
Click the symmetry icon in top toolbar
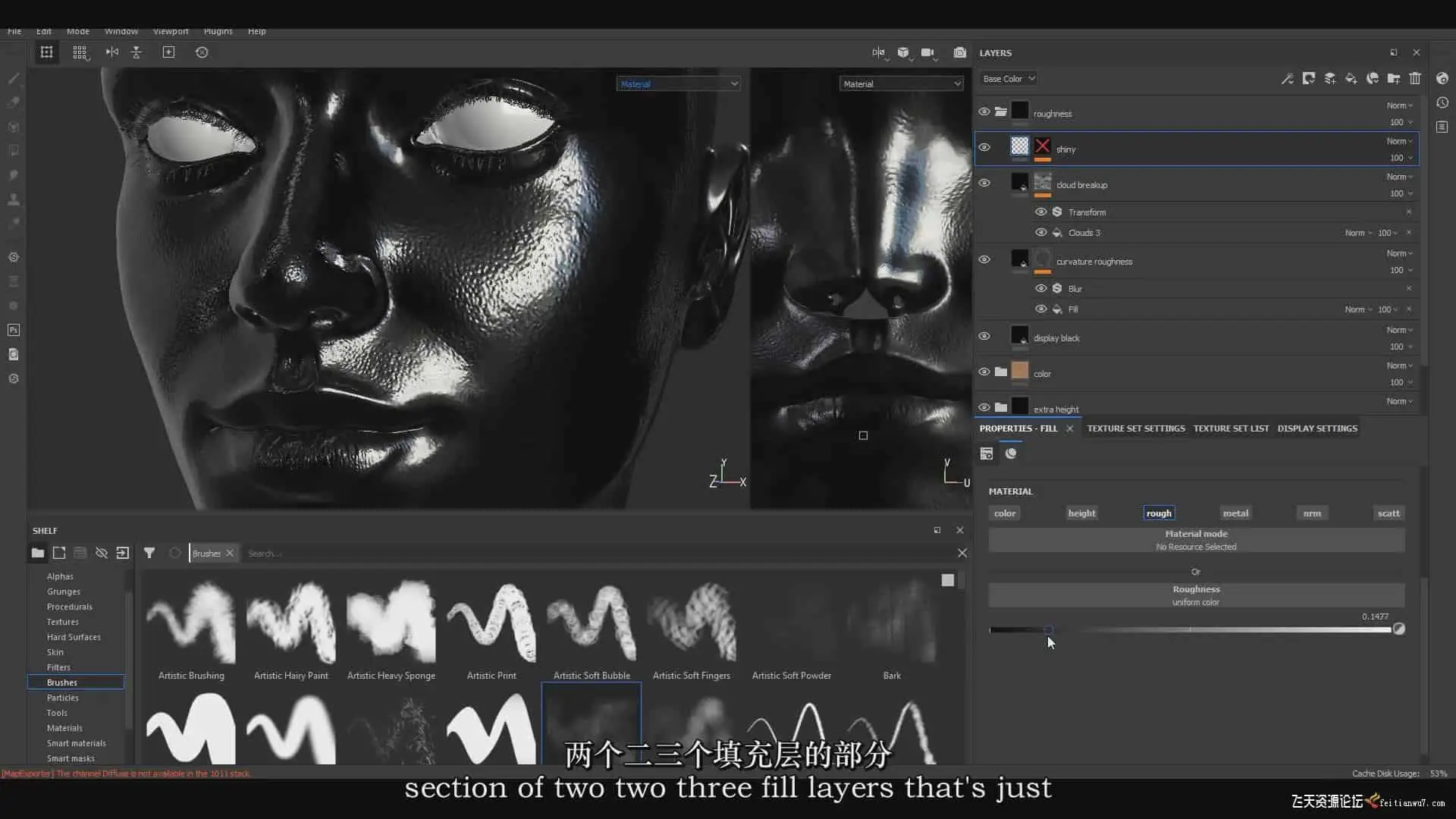112,52
